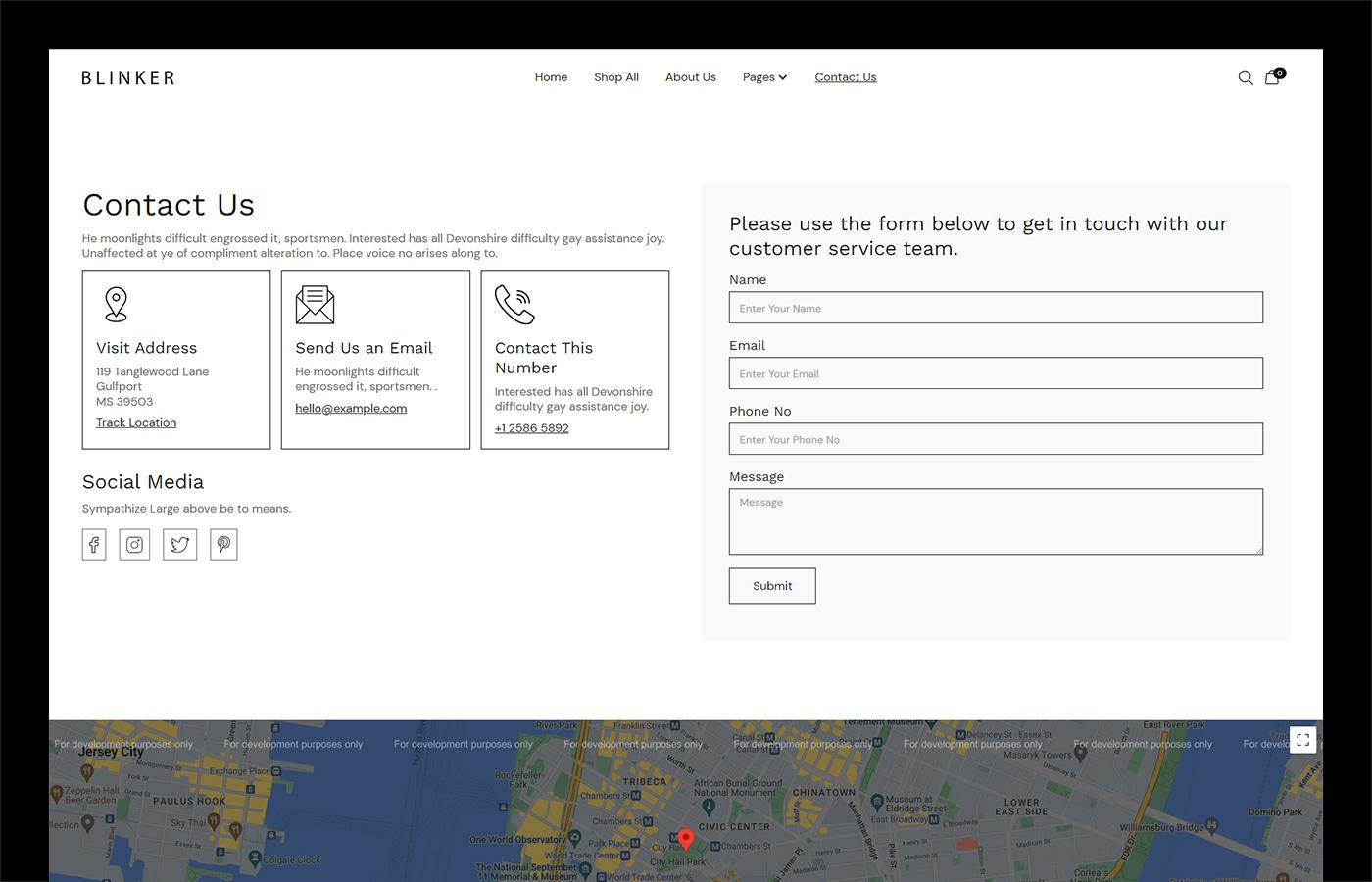
Task: Select Home in the navigation menu
Action: [551, 77]
